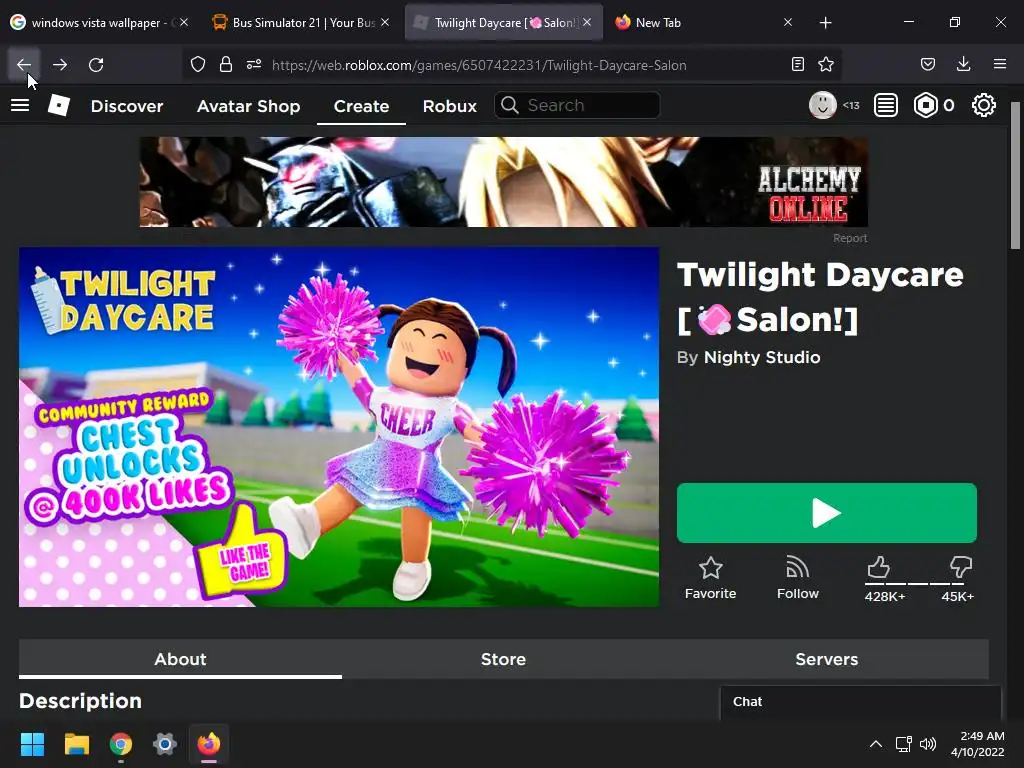Close the New Tab tab
The height and width of the screenshot is (768, 1024).
pos(788,22)
